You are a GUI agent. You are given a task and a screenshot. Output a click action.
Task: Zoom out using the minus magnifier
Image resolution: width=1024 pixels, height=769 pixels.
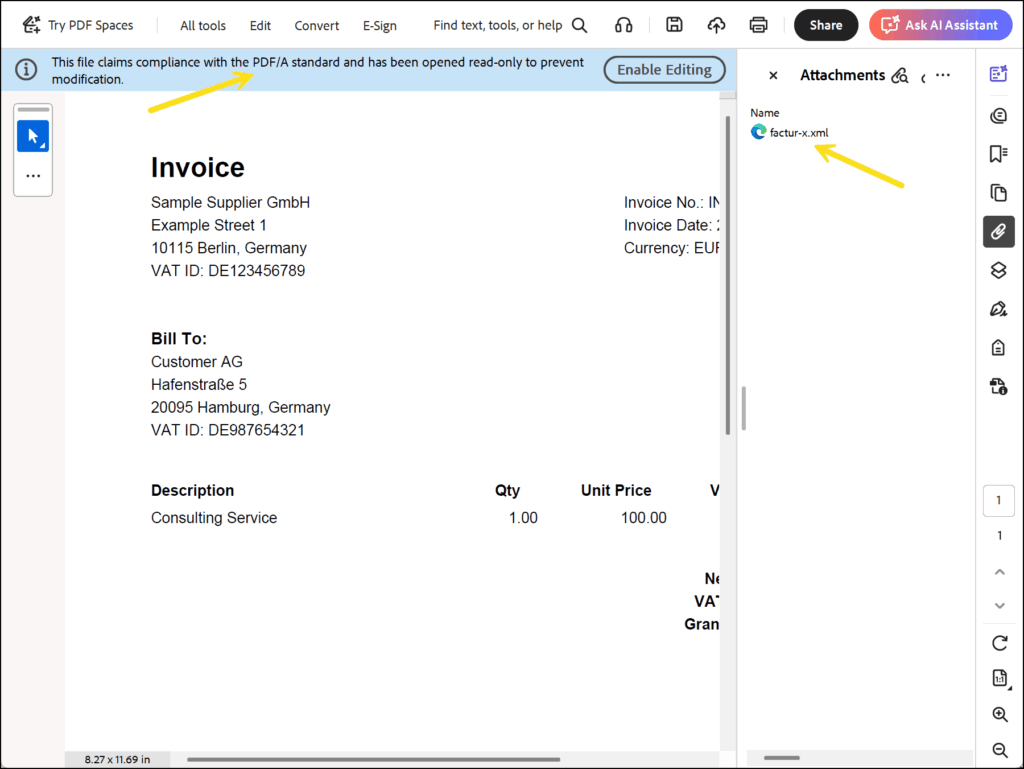coord(998,750)
